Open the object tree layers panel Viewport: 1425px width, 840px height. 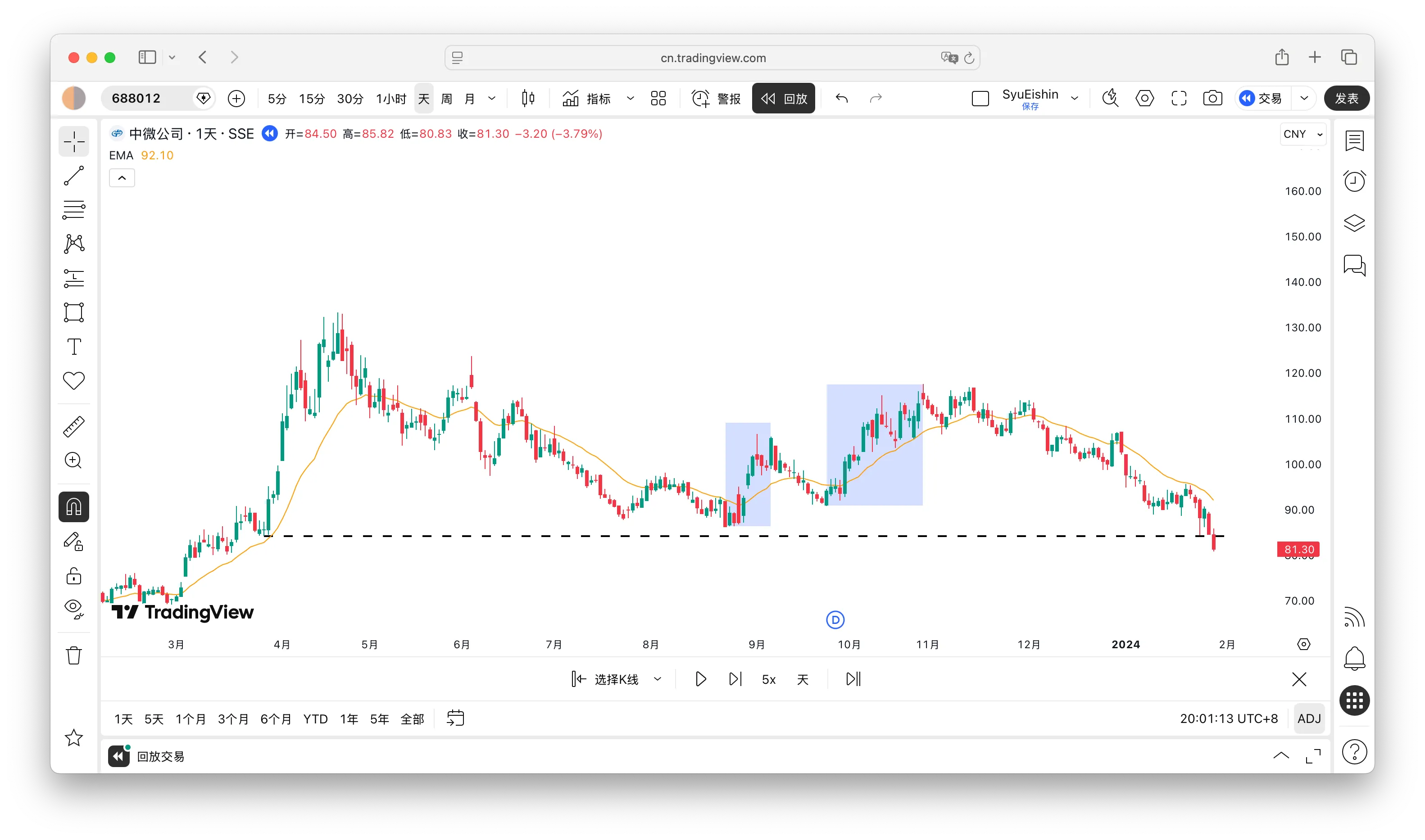1354,223
